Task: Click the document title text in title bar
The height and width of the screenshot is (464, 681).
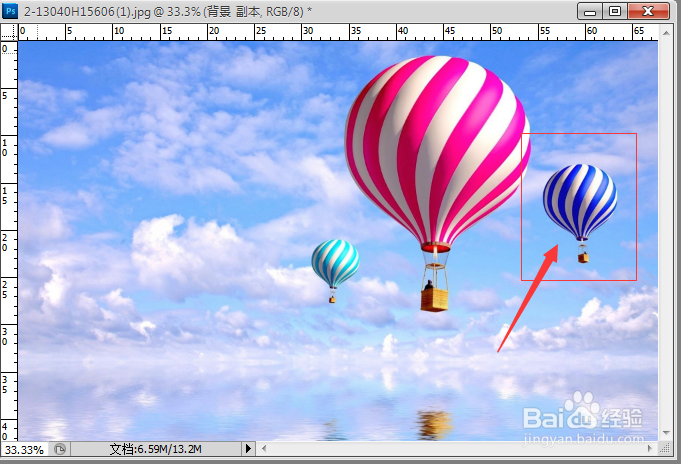Action: pyautogui.click(x=168, y=11)
